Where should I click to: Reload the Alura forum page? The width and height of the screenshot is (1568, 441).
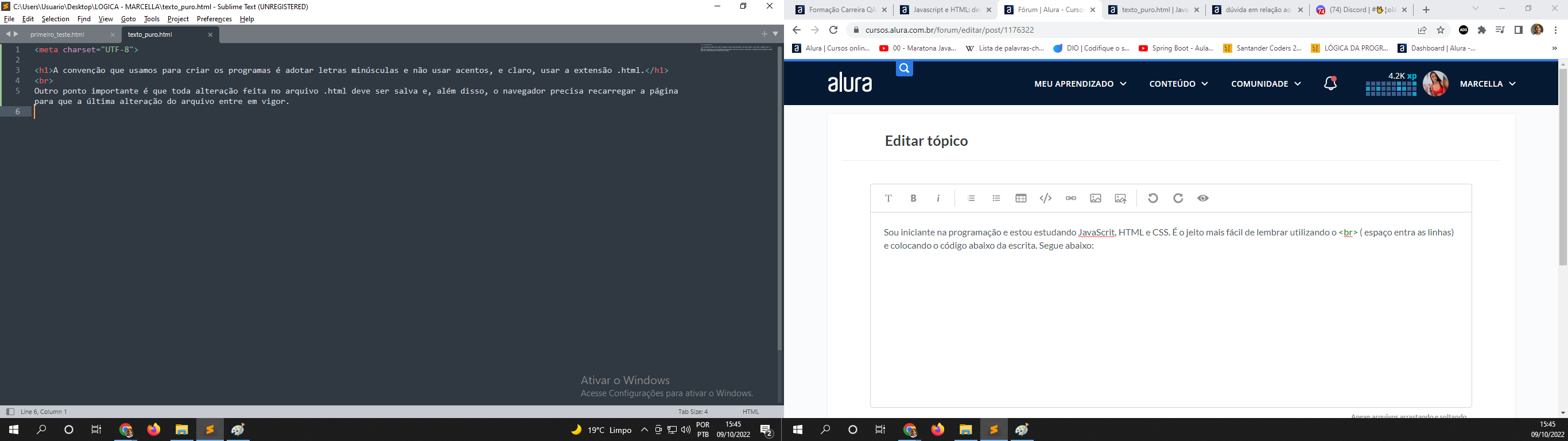click(x=833, y=30)
